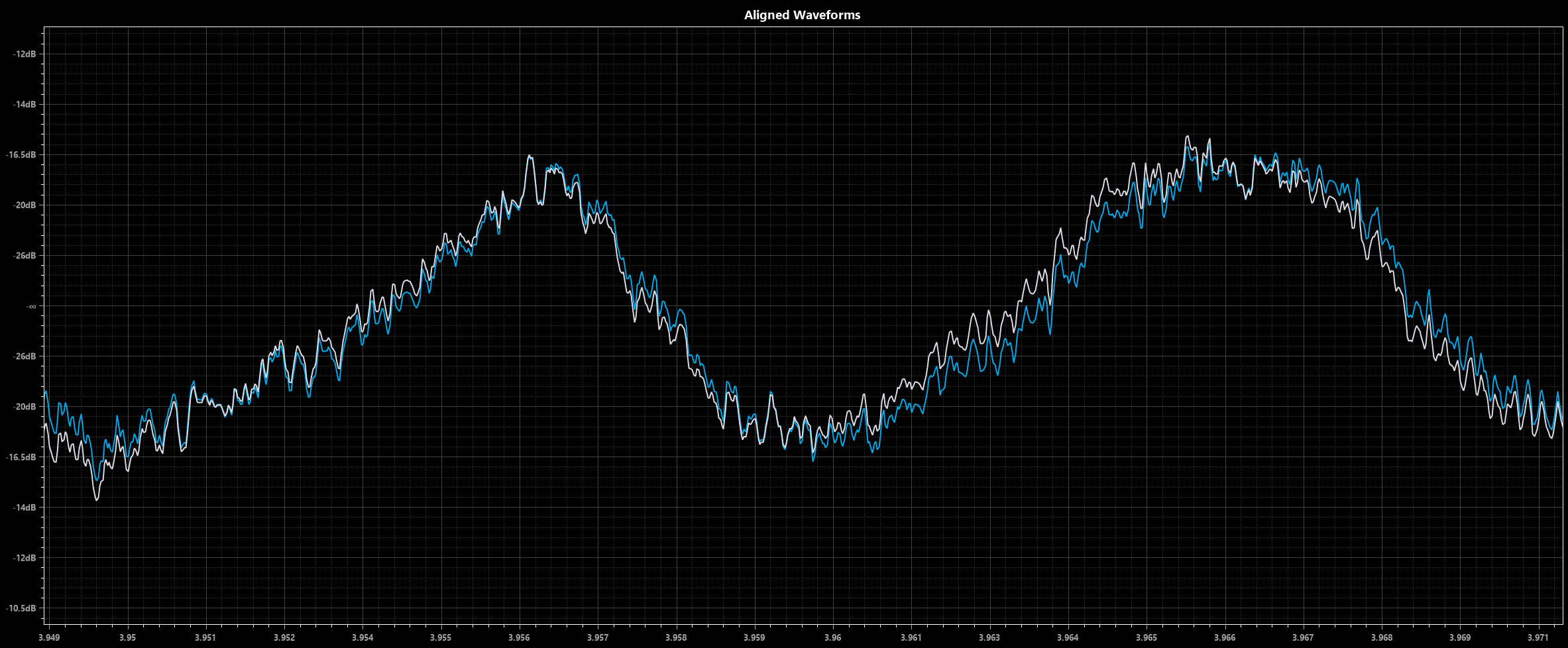Click the white waveform's tallest peak near 3.956
Screen dimensions: 1568x648
(x=529, y=156)
